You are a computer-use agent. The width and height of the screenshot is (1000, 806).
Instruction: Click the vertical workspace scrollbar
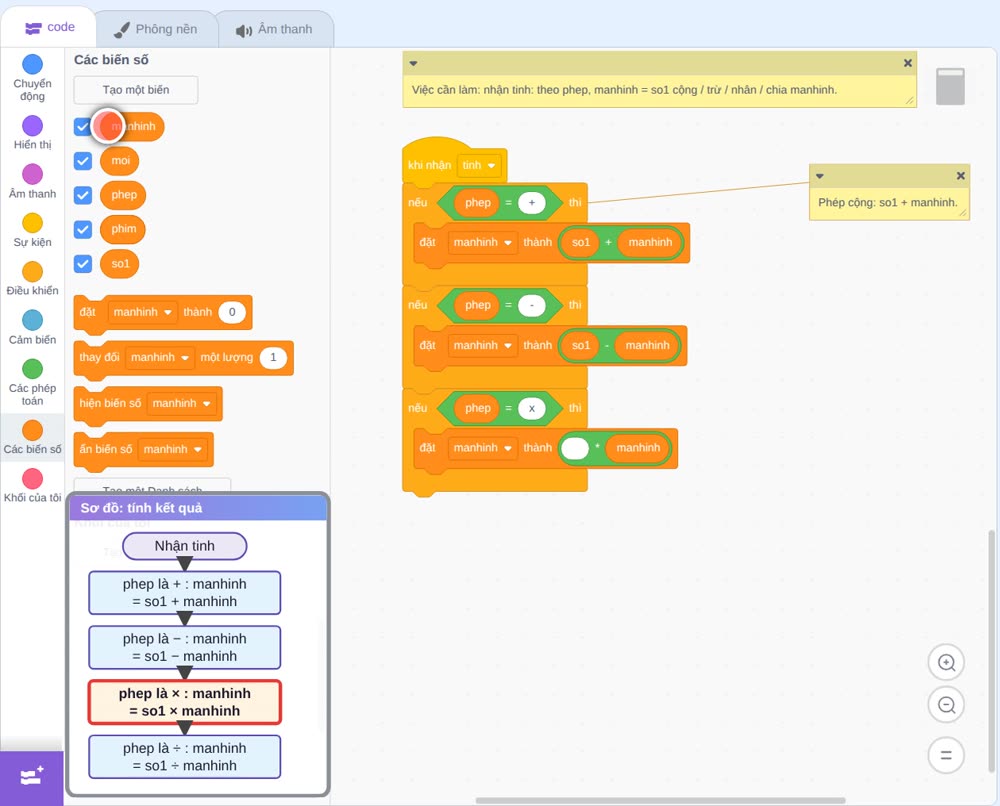coord(992,650)
